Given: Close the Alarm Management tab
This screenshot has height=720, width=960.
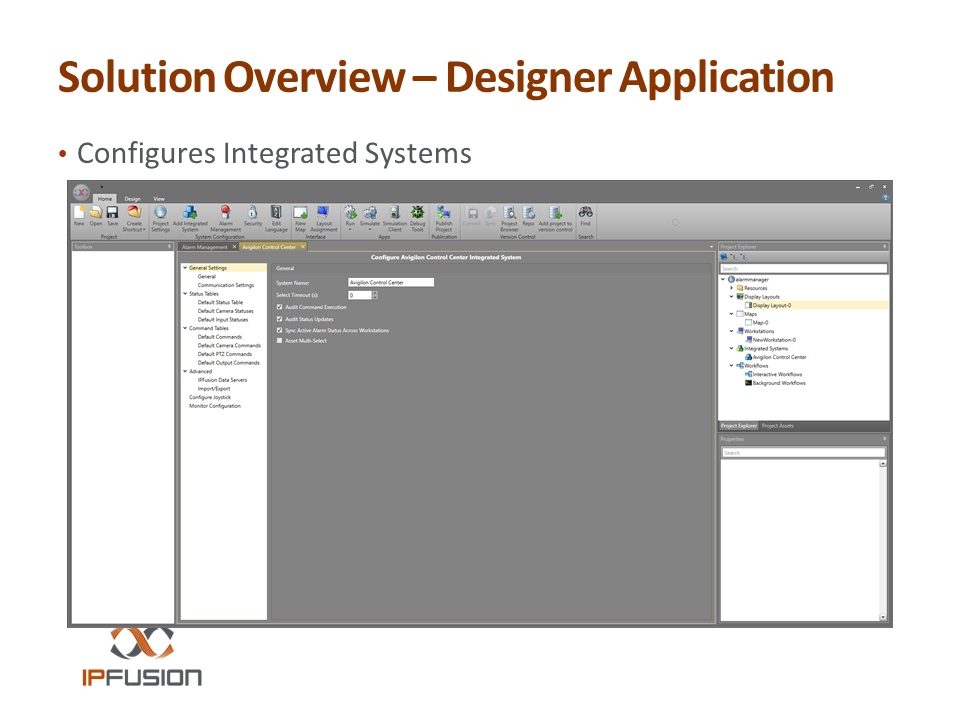Looking at the screenshot, I should pyautogui.click(x=234, y=247).
